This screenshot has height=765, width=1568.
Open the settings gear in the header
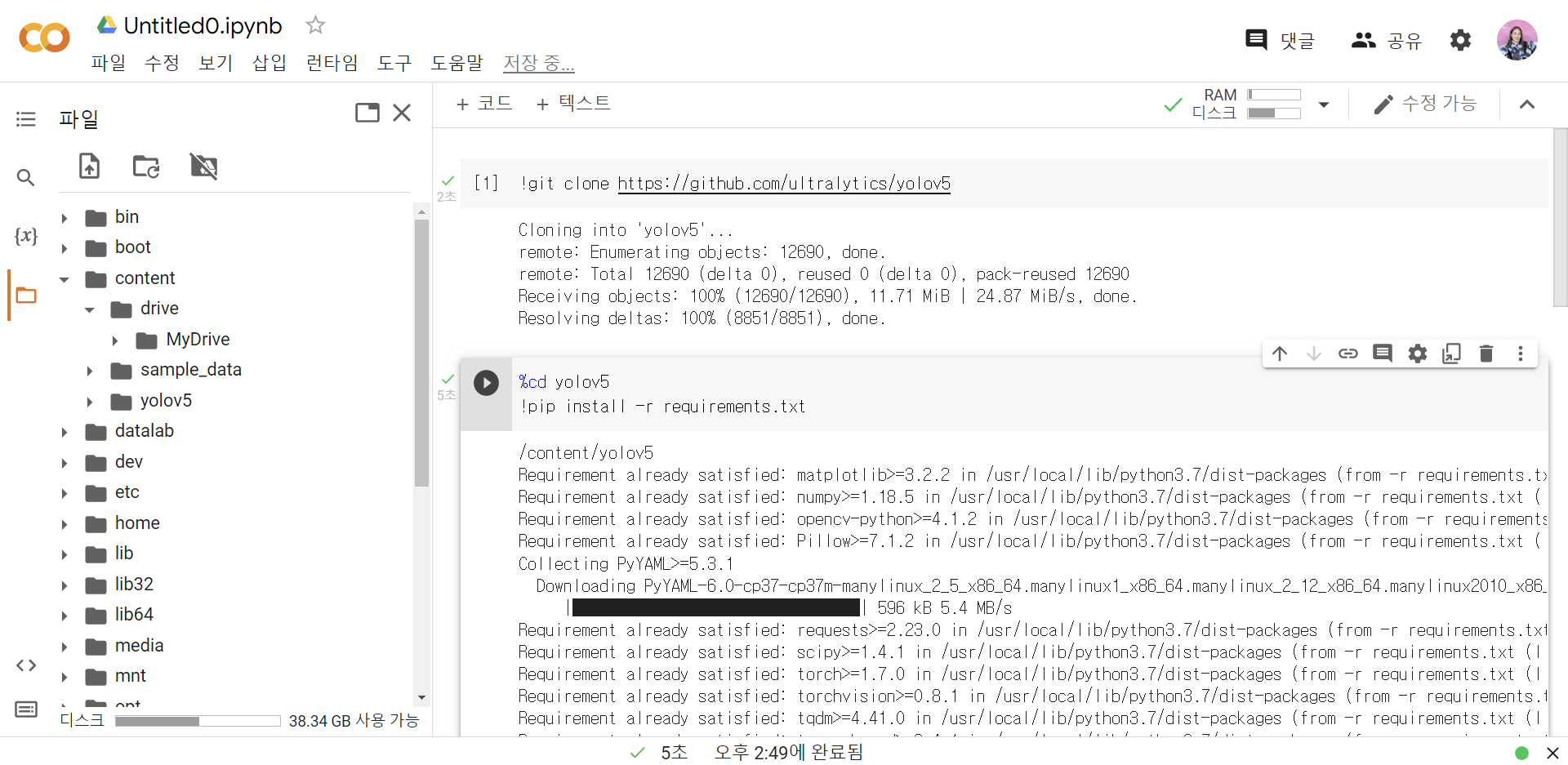(x=1460, y=39)
